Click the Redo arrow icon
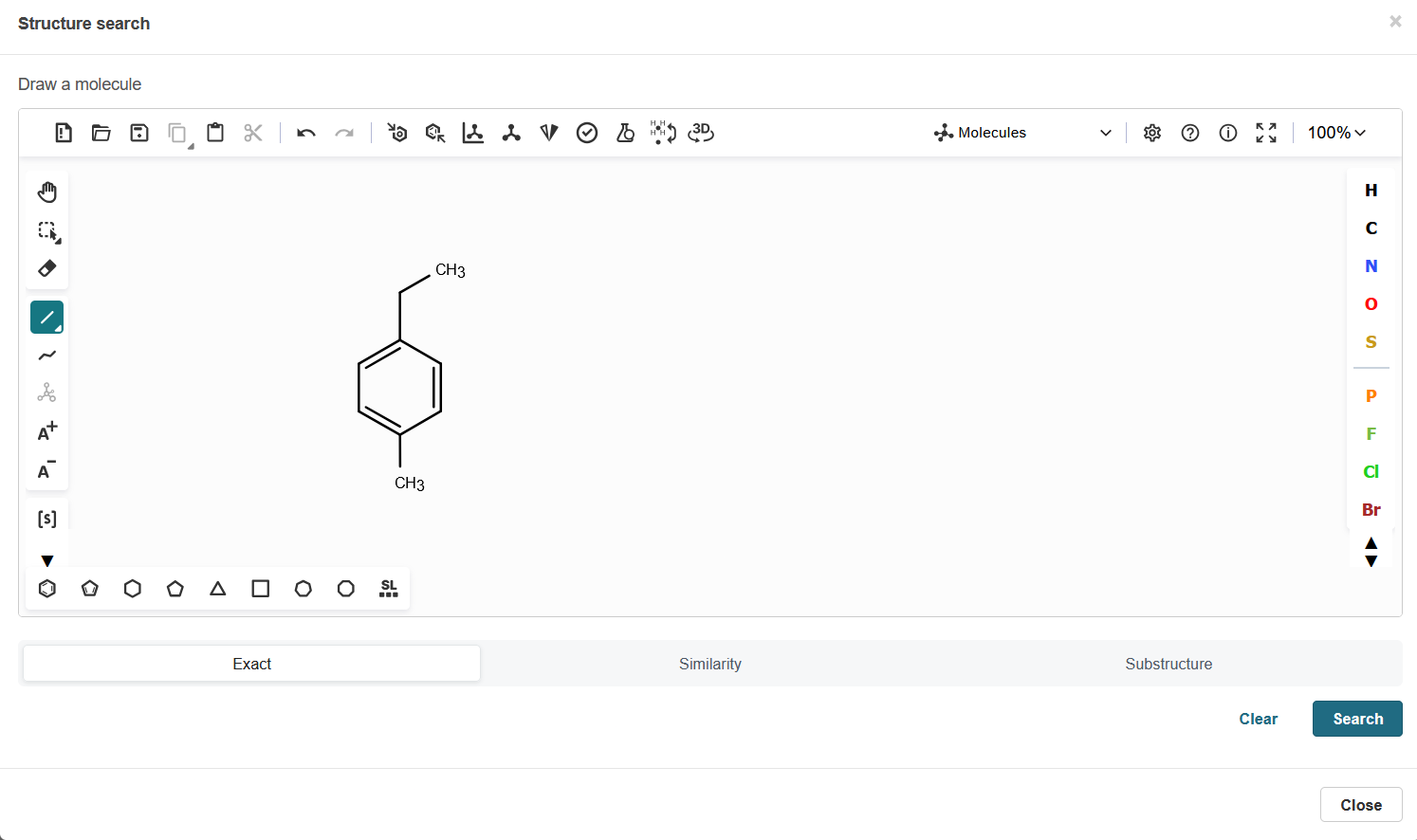Viewport: 1417px width, 840px height. coord(344,133)
